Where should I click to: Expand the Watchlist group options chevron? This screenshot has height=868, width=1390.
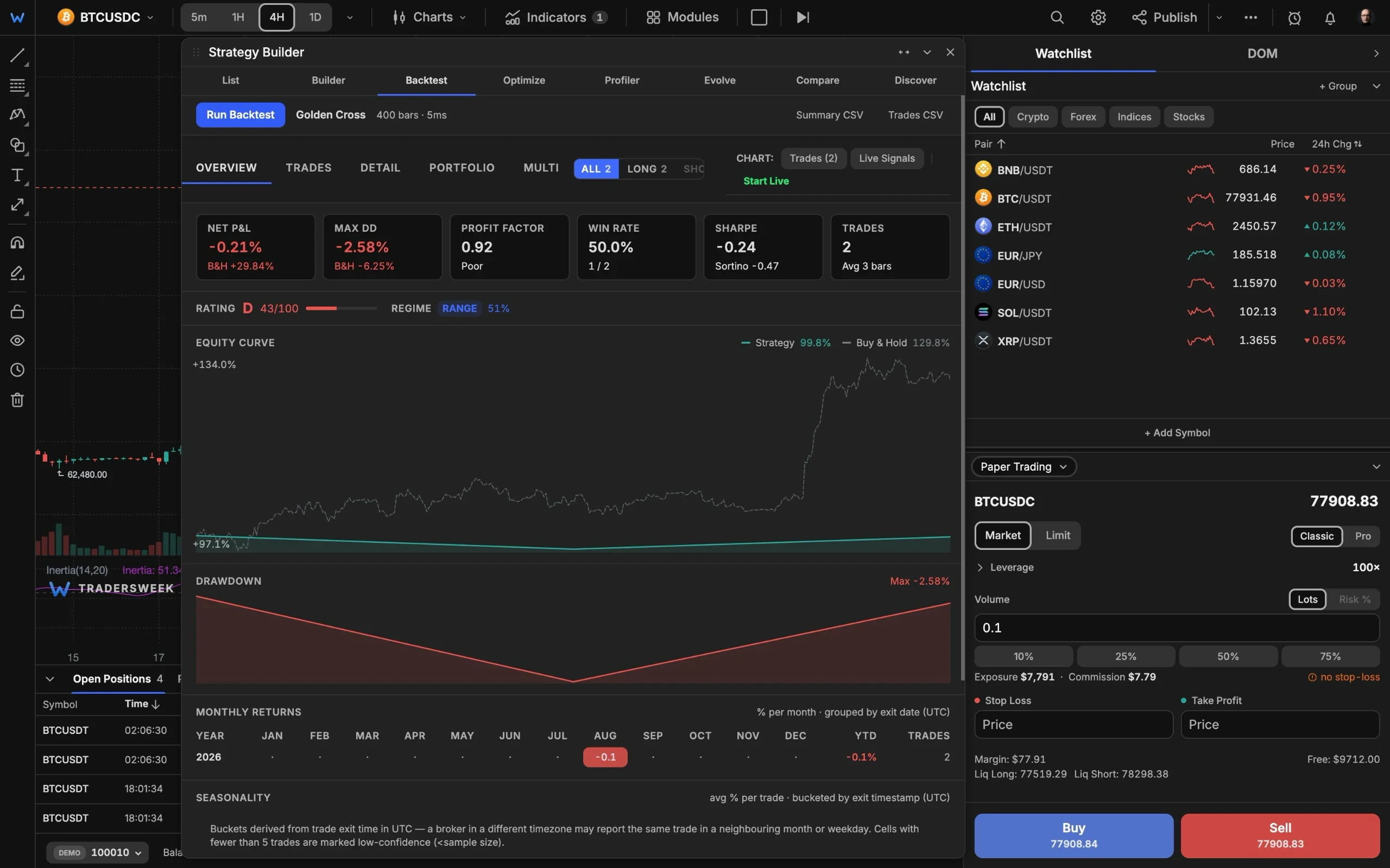pyautogui.click(x=1376, y=86)
